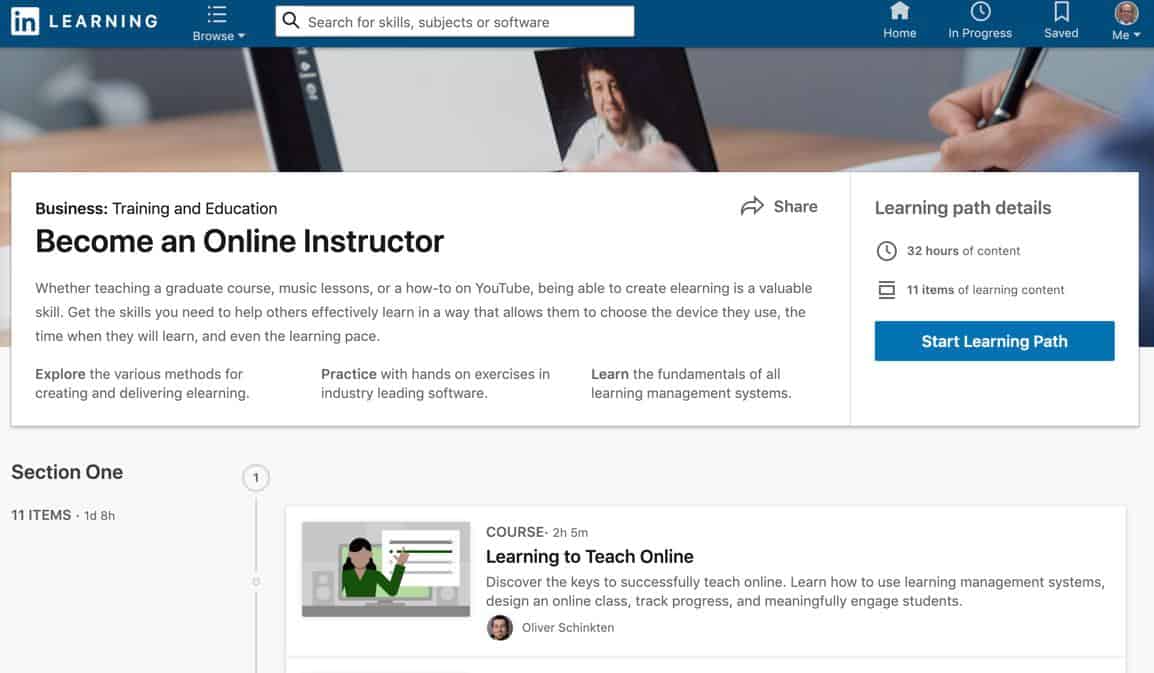The height and width of the screenshot is (673, 1154).
Task: Focus the skills search input field
Action: (x=465, y=21)
